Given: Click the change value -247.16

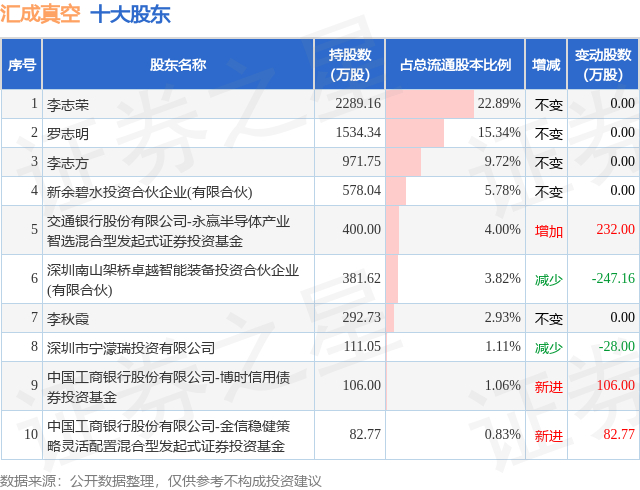Looking at the screenshot, I should 613,278.
